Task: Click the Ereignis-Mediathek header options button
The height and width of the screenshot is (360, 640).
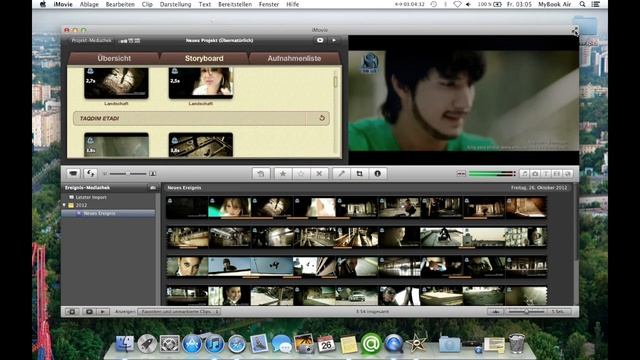Action: [x=153, y=188]
